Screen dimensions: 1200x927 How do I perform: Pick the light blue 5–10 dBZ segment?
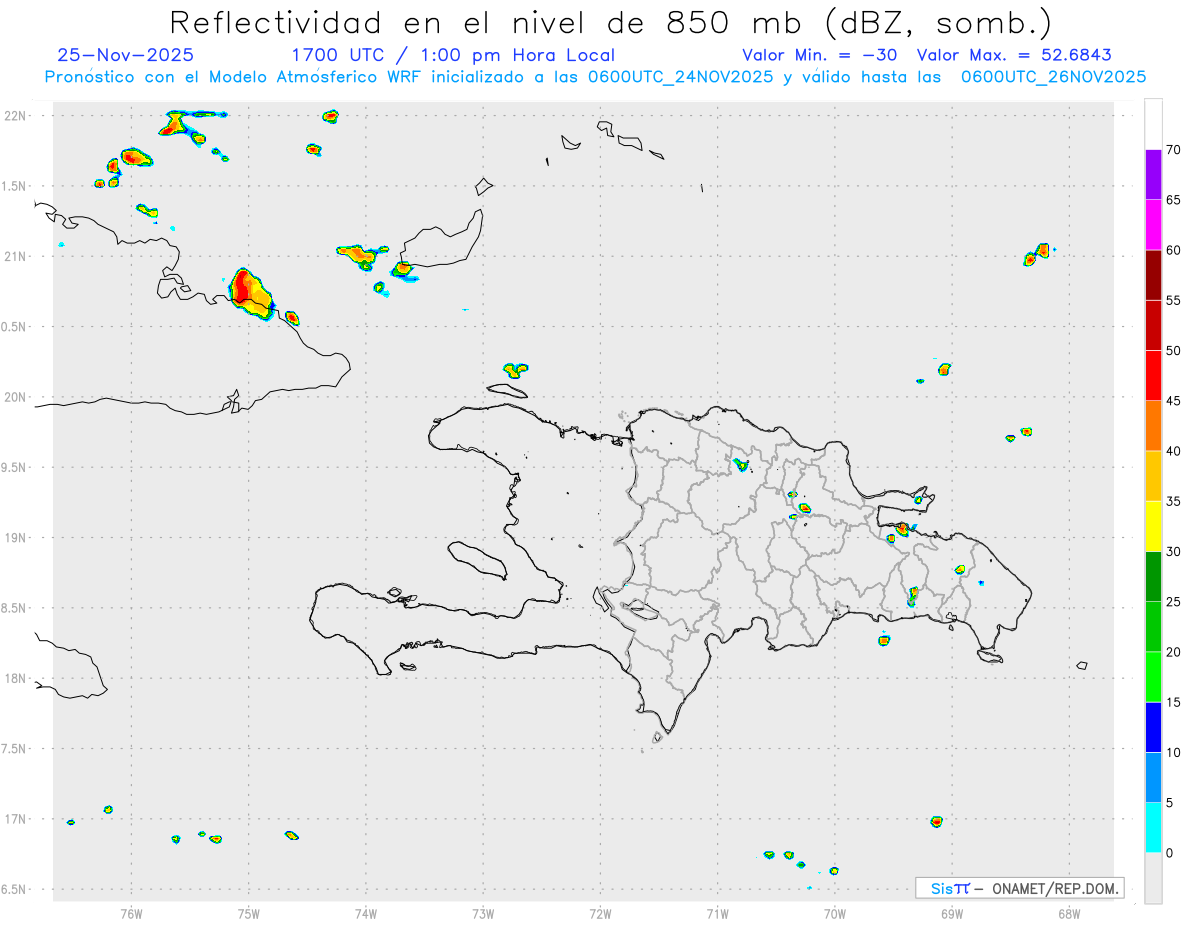pos(1153,778)
